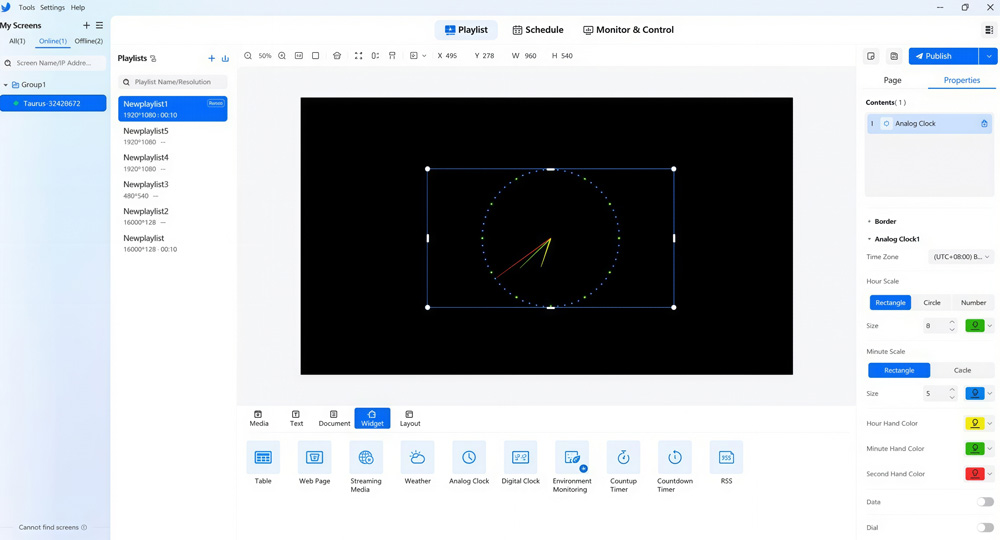Set Hour Scale to Rectangle

pos(890,303)
